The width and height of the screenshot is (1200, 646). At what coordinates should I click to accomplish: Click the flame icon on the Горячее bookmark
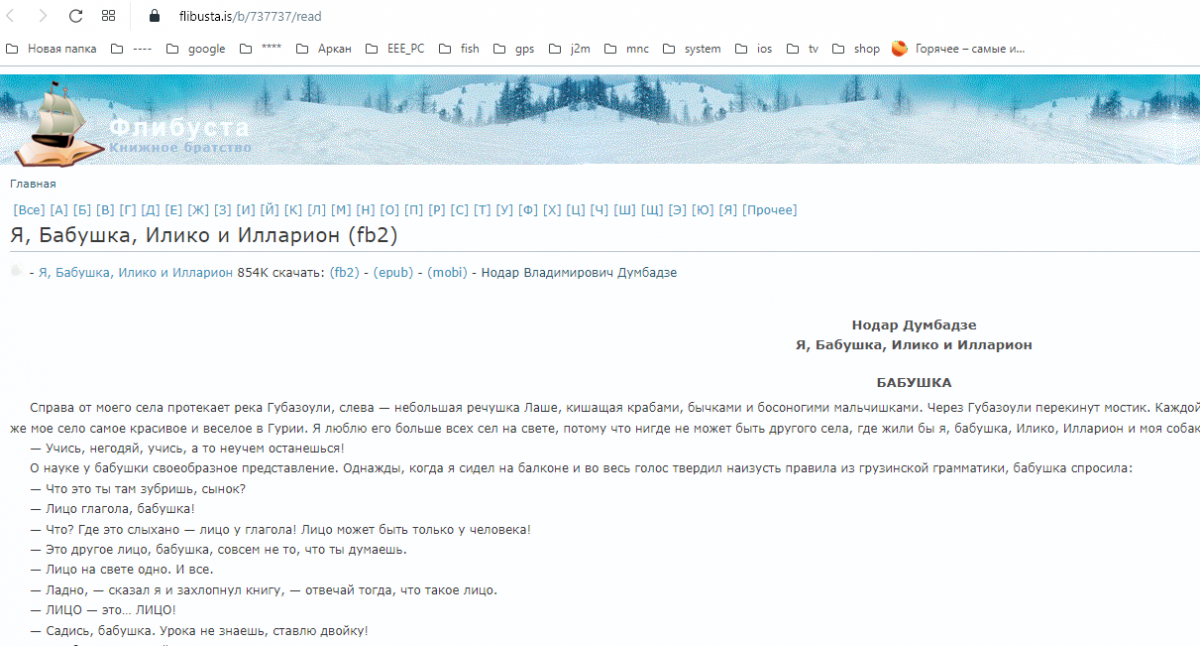tap(900, 48)
